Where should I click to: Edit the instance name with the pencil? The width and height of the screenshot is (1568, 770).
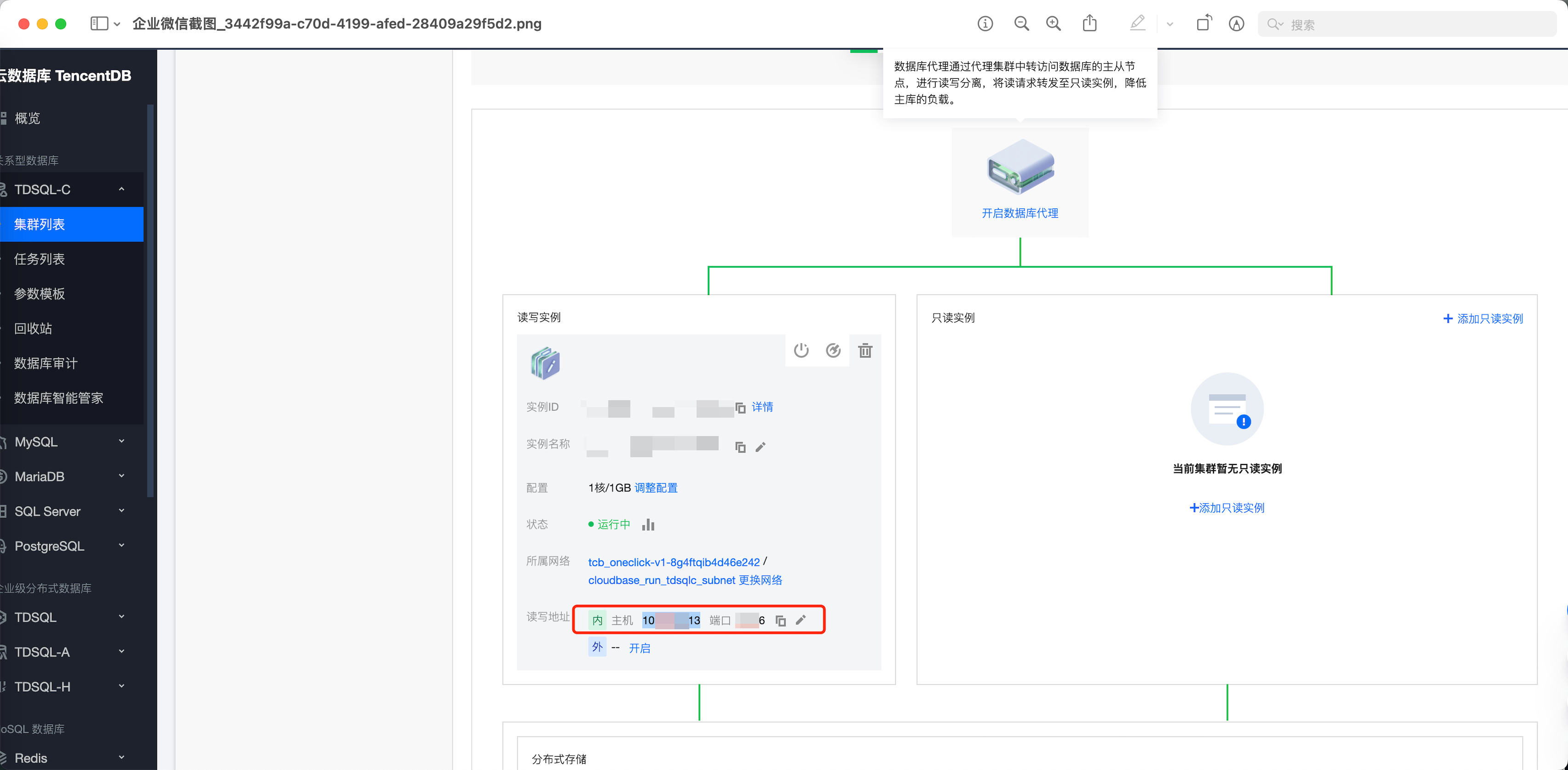click(760, 447)
